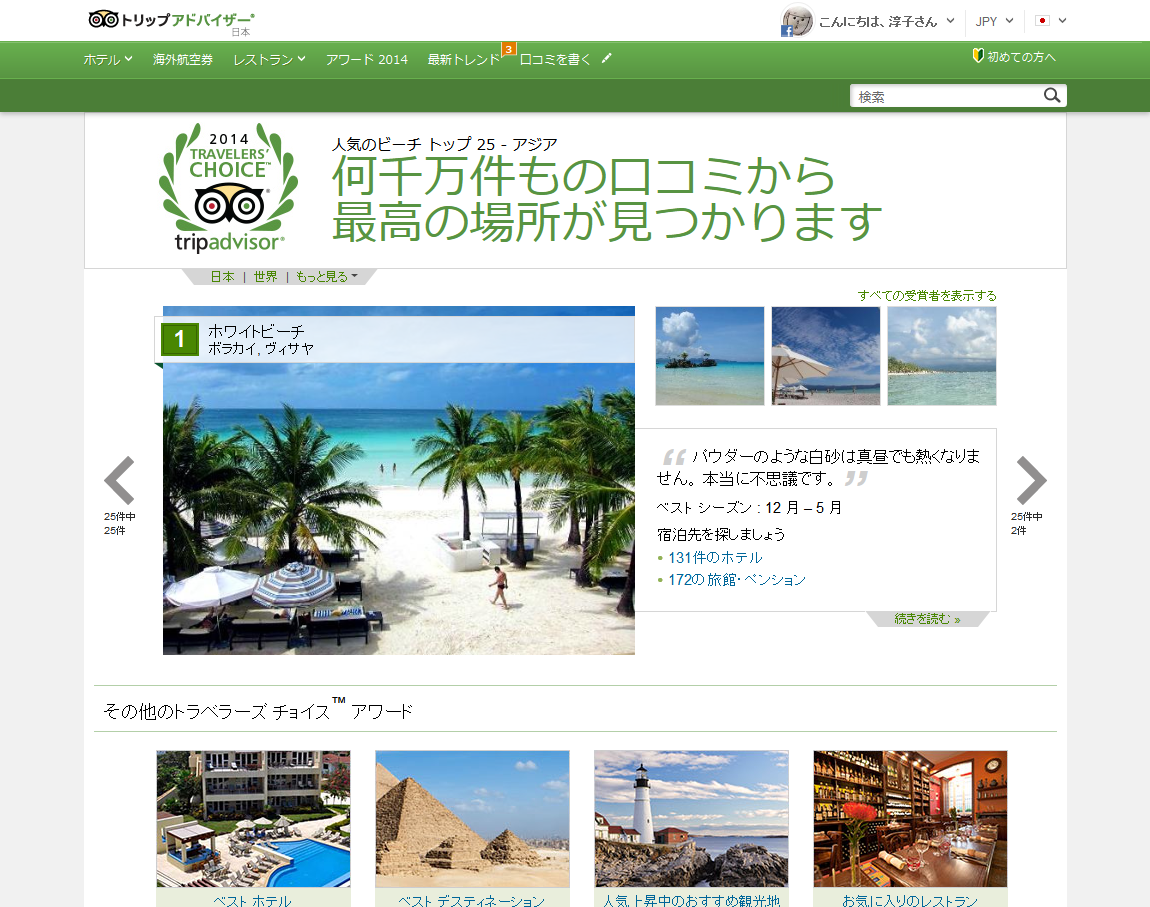Click the 2014 Travelers' Choice badge
Image resolution: width=1150 pixels, height=907 pixels.
(x=228, y=188)
